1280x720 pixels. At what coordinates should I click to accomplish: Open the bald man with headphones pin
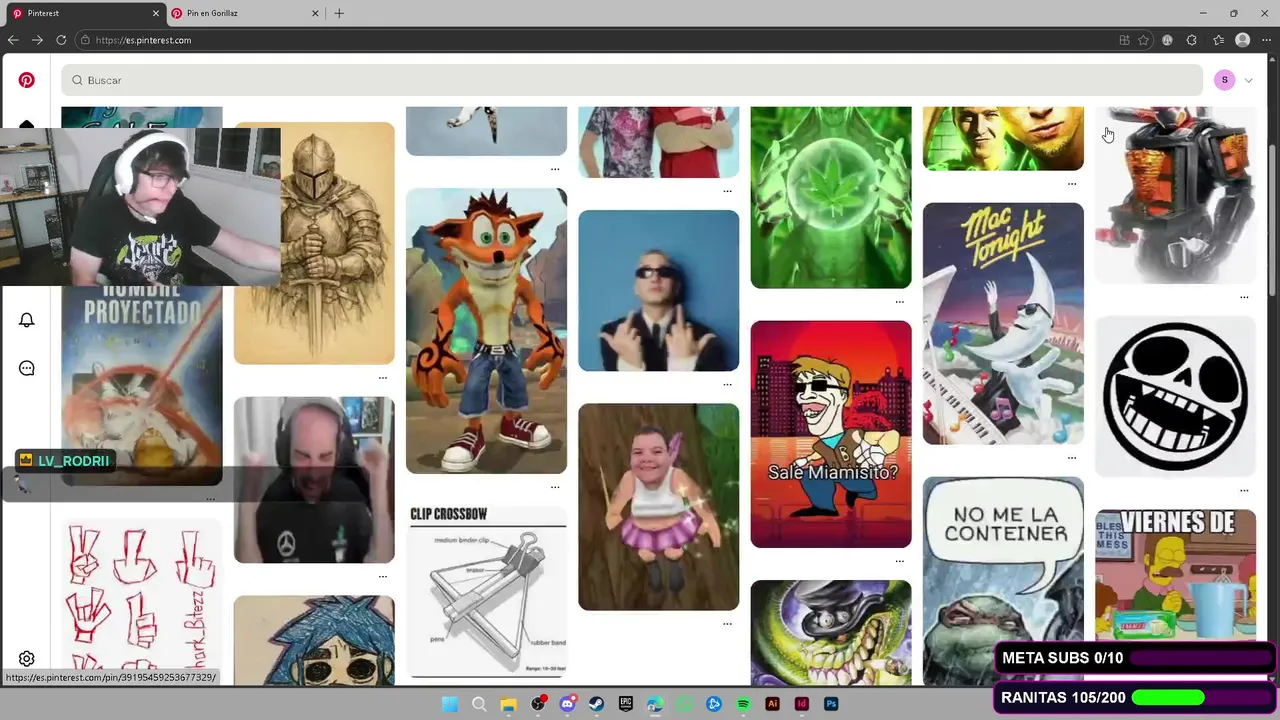[x=314, y=480]
